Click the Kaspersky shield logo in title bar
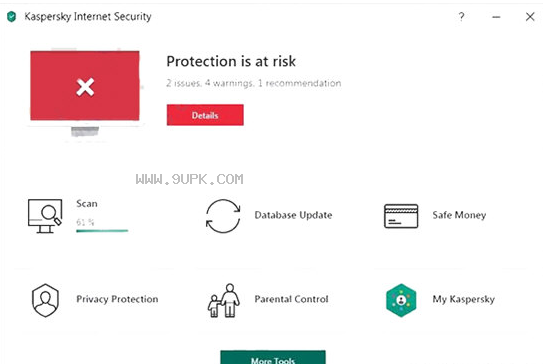The image size is (543, 364). click(11, 16)
